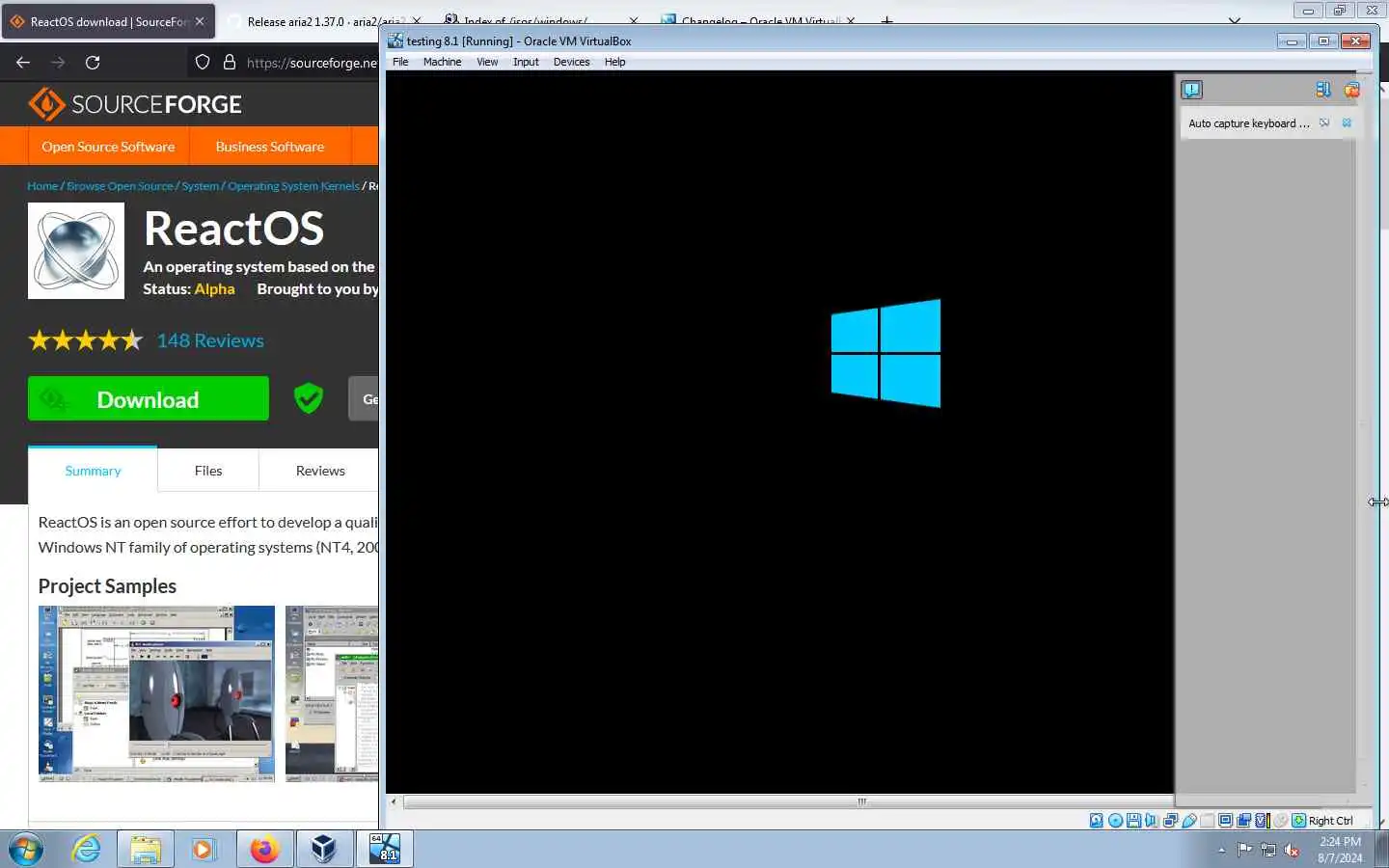Click the network adapters status icon
The width and height of the screenshot is (1389, 868).
click(1170, 821)
